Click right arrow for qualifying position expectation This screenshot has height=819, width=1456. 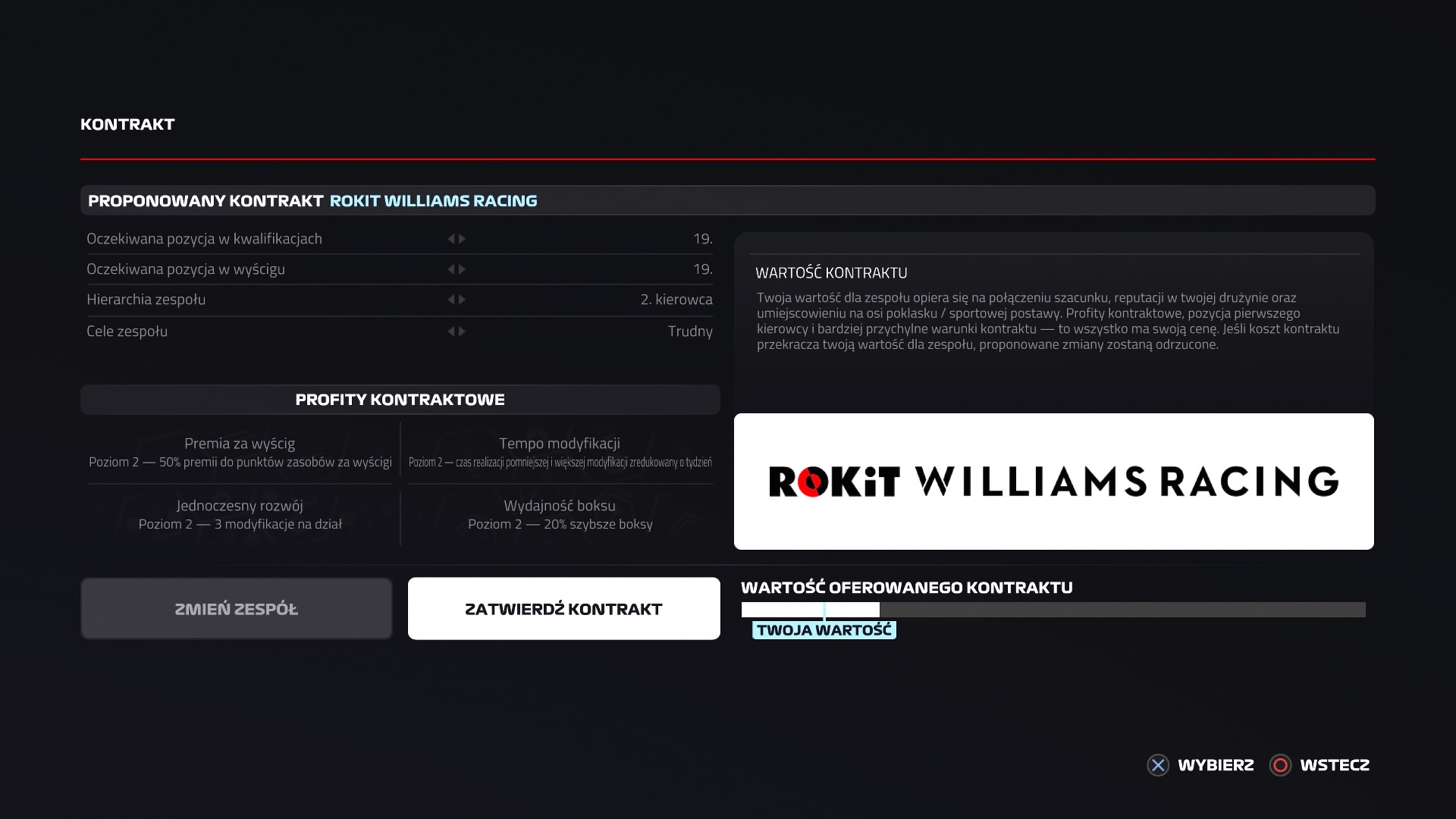pos(463,239)
